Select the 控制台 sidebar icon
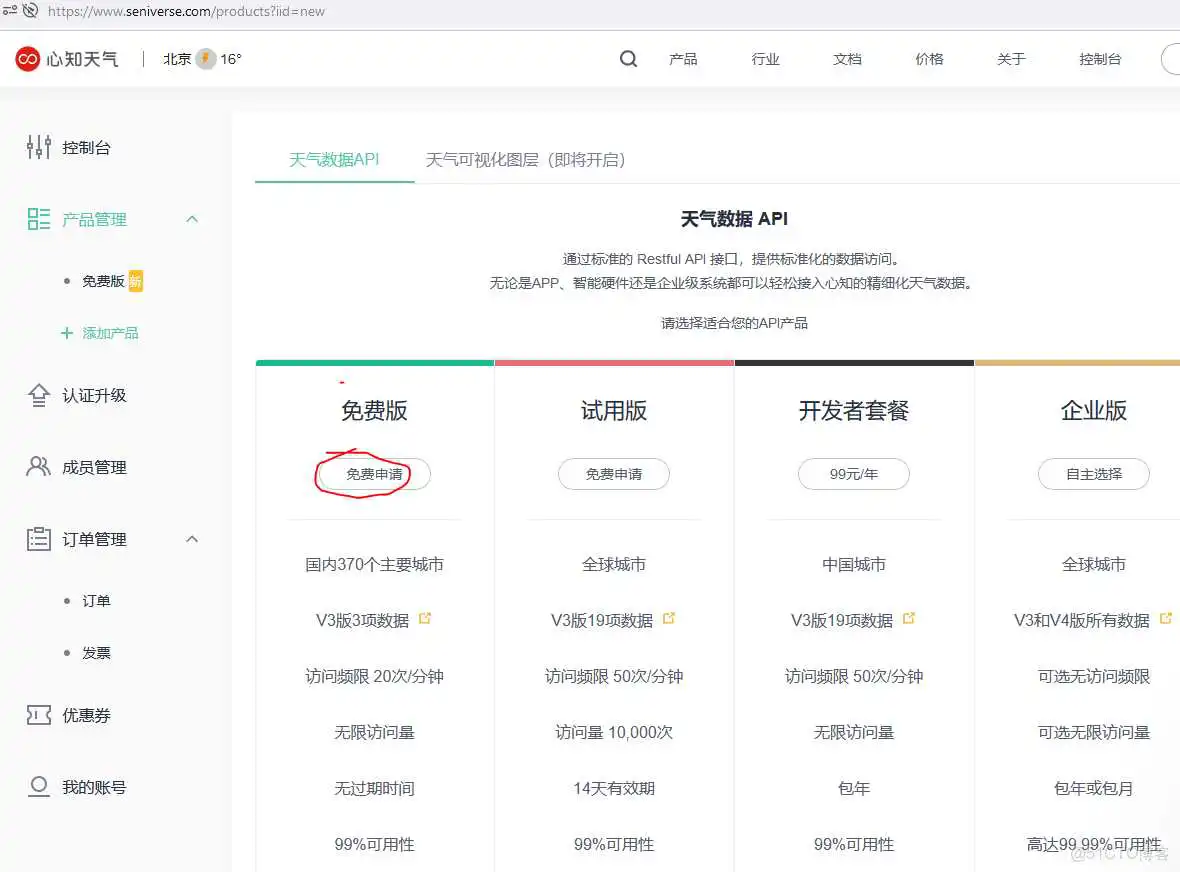The height and width of the screenshot is (872, 1180). [x=38, y=147]
